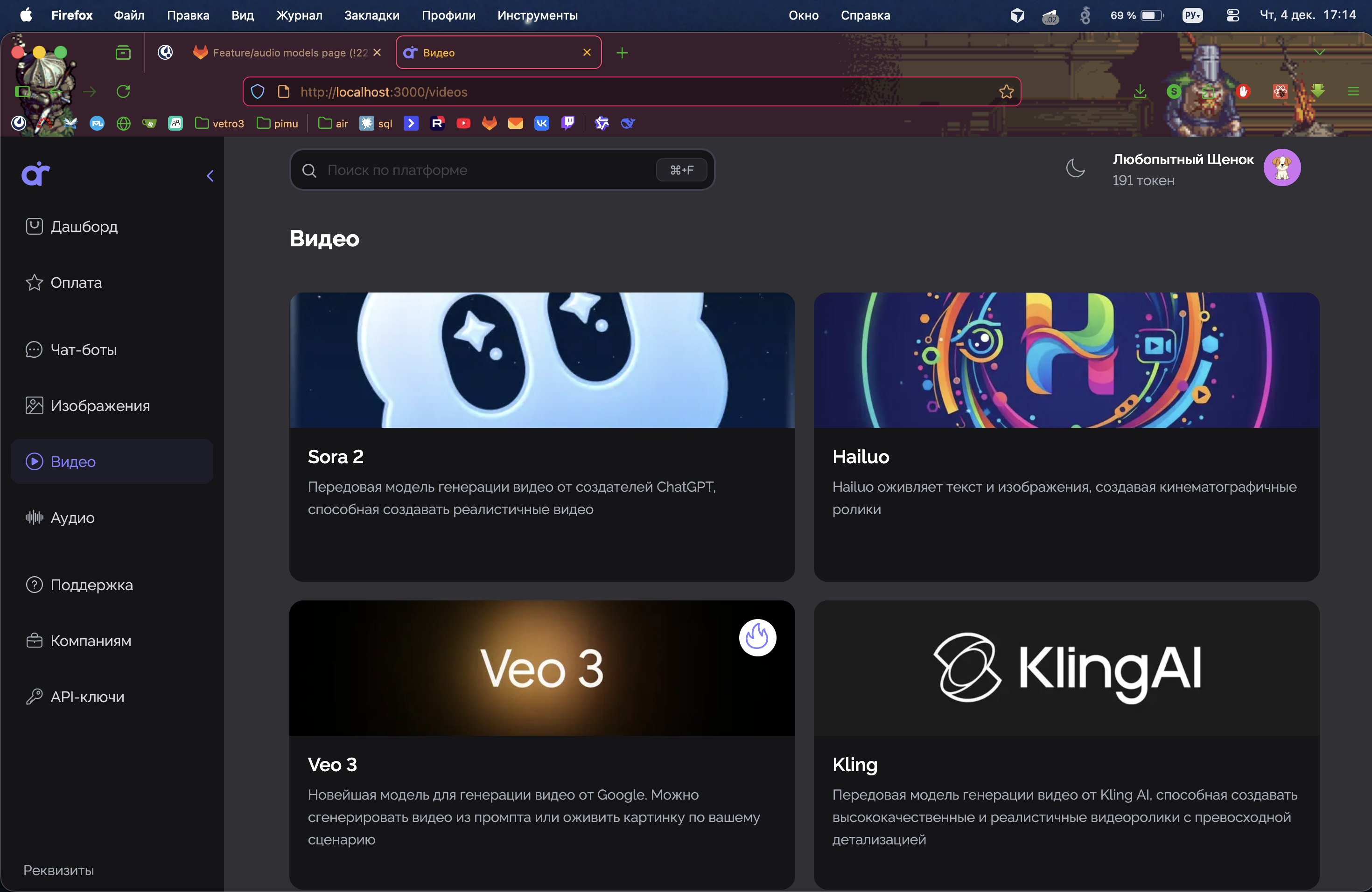The height and width of the screenshot is (892, 1372).
Task: Open the Реквизиты link in the sidebar
Action: point(59,870)
